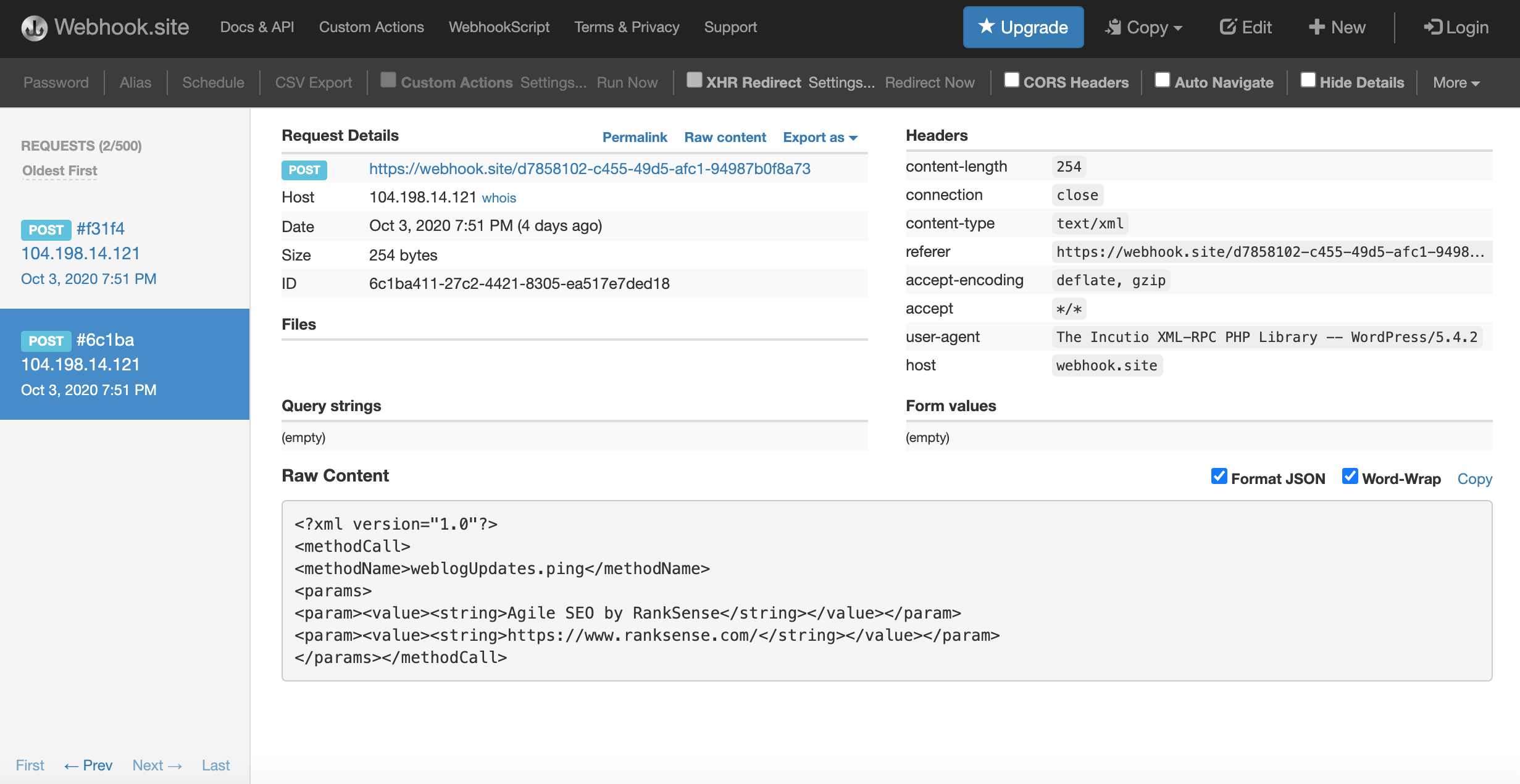Click the methodName line in raw content

coord(502,569)
